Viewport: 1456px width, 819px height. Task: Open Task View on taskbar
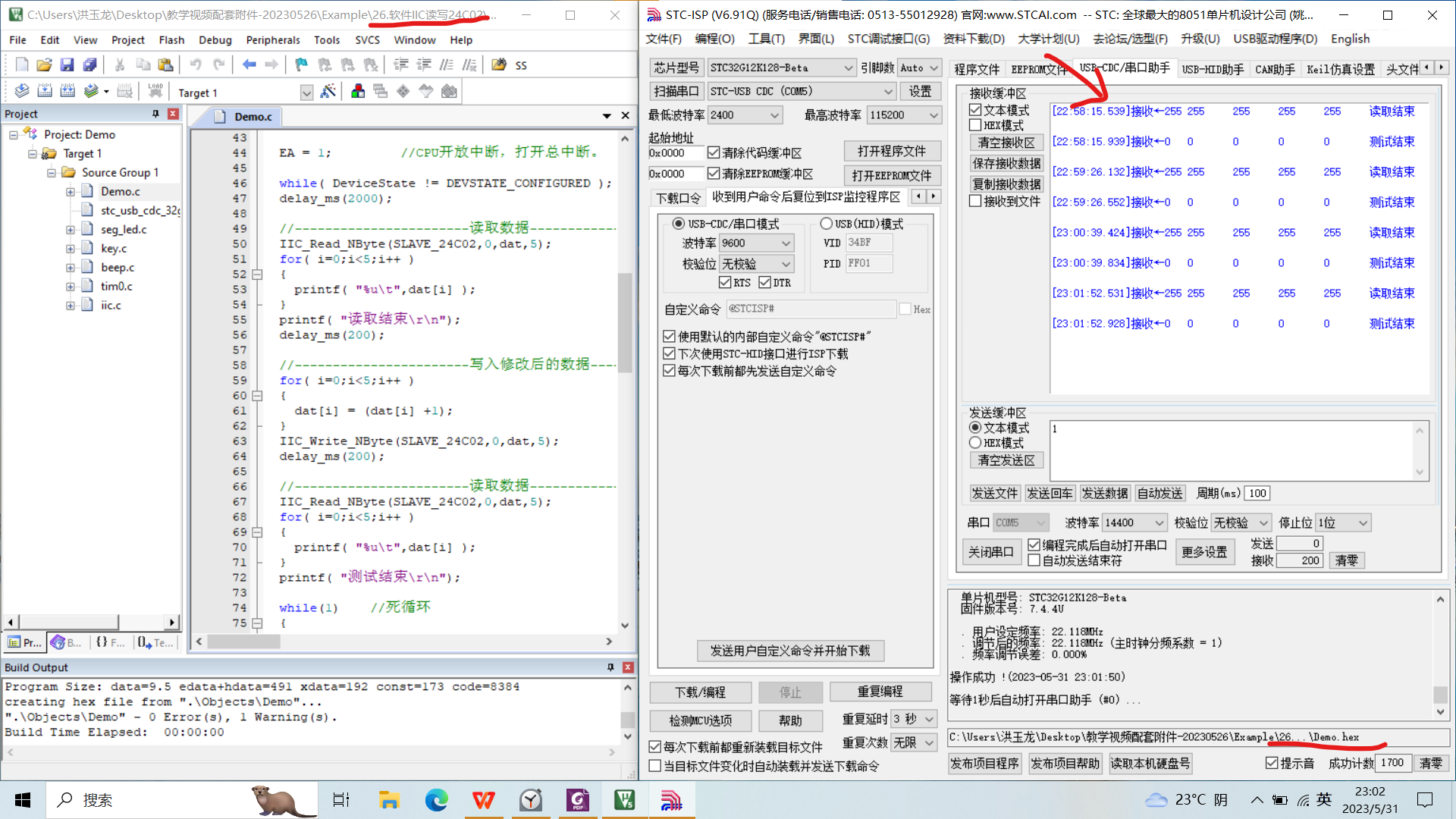[x=341, y=800]
